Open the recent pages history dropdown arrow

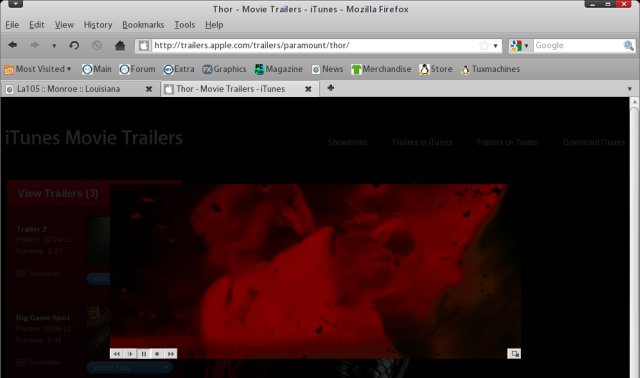(54, 46)
